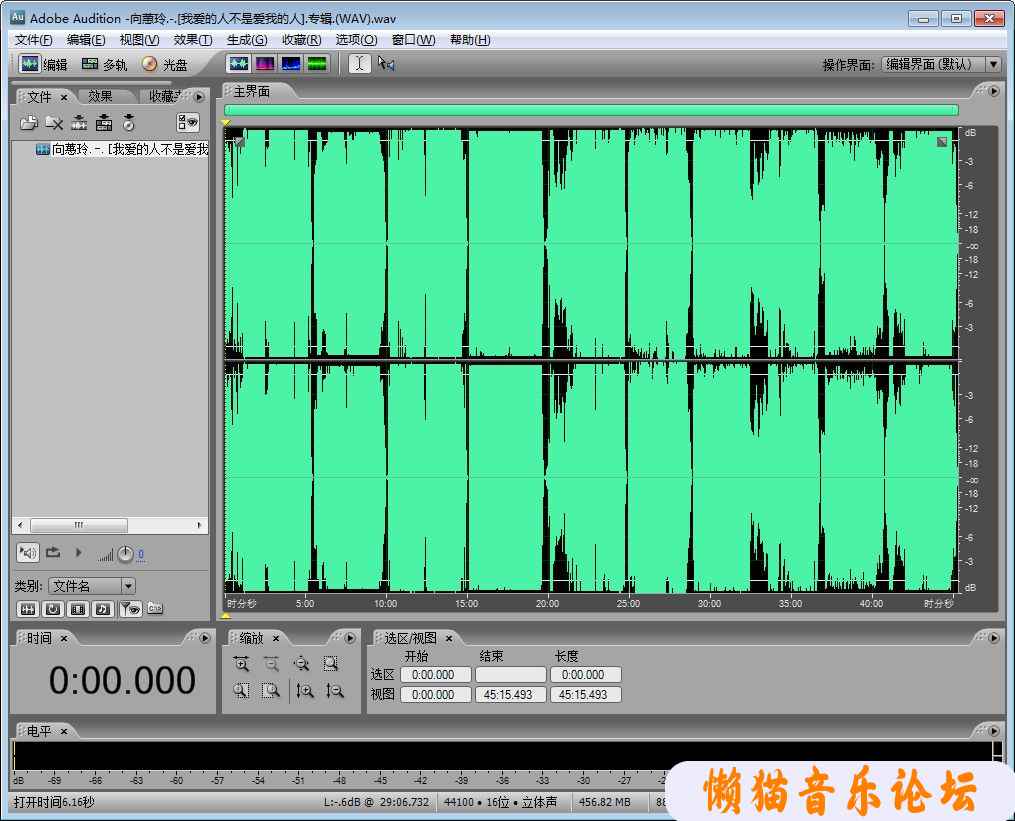This screenshot has width=1015, height=821.
Task: Click zoom in horizontally icon
Action: [x=241, y=664]
